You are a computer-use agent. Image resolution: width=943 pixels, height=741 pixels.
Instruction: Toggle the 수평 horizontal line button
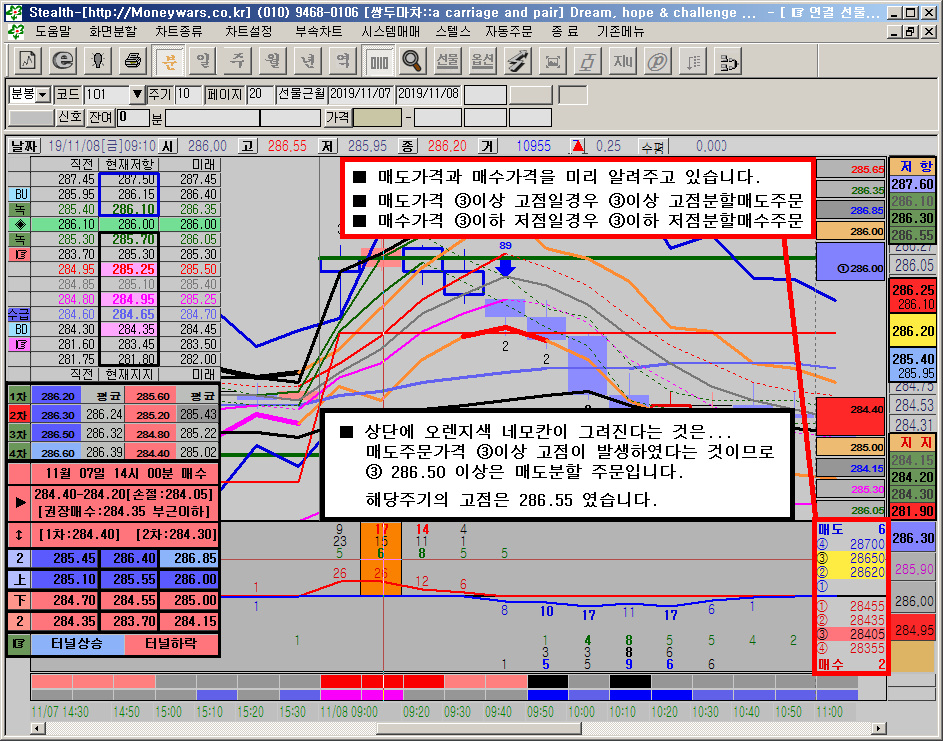pos(653,147)
